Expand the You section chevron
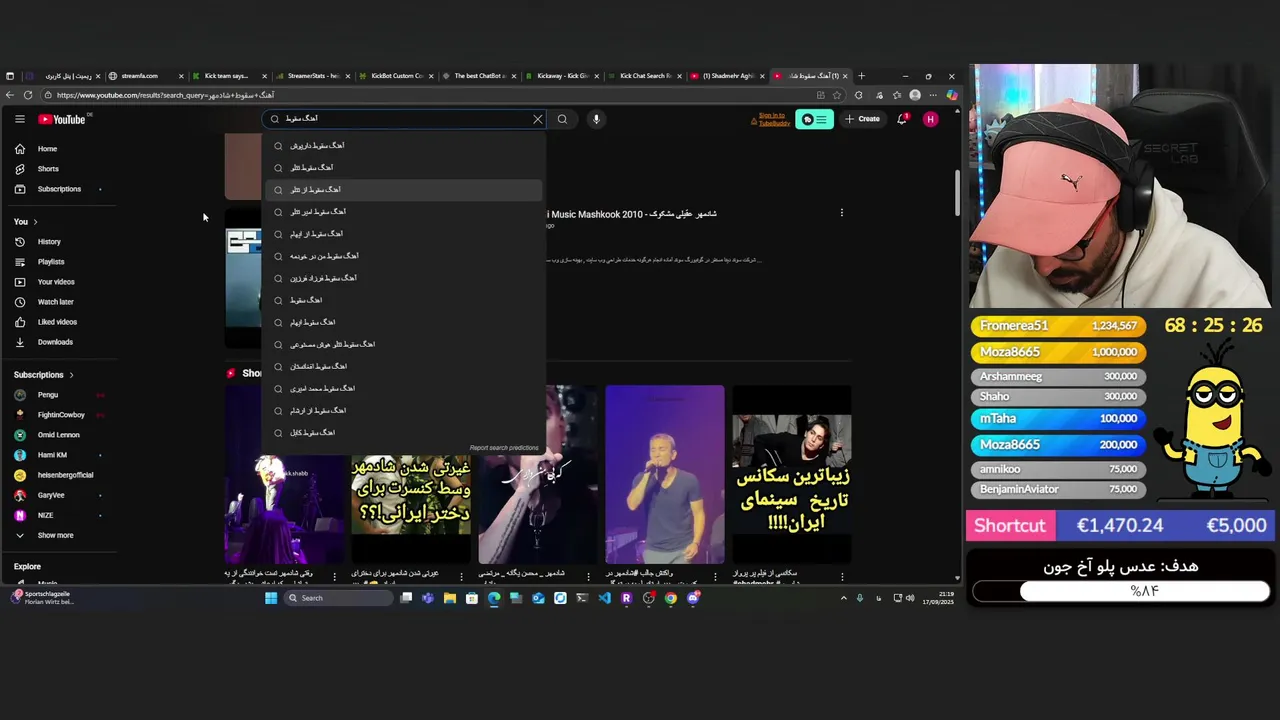This screenshot has width=1280, height=720. [x=35, y=222]
